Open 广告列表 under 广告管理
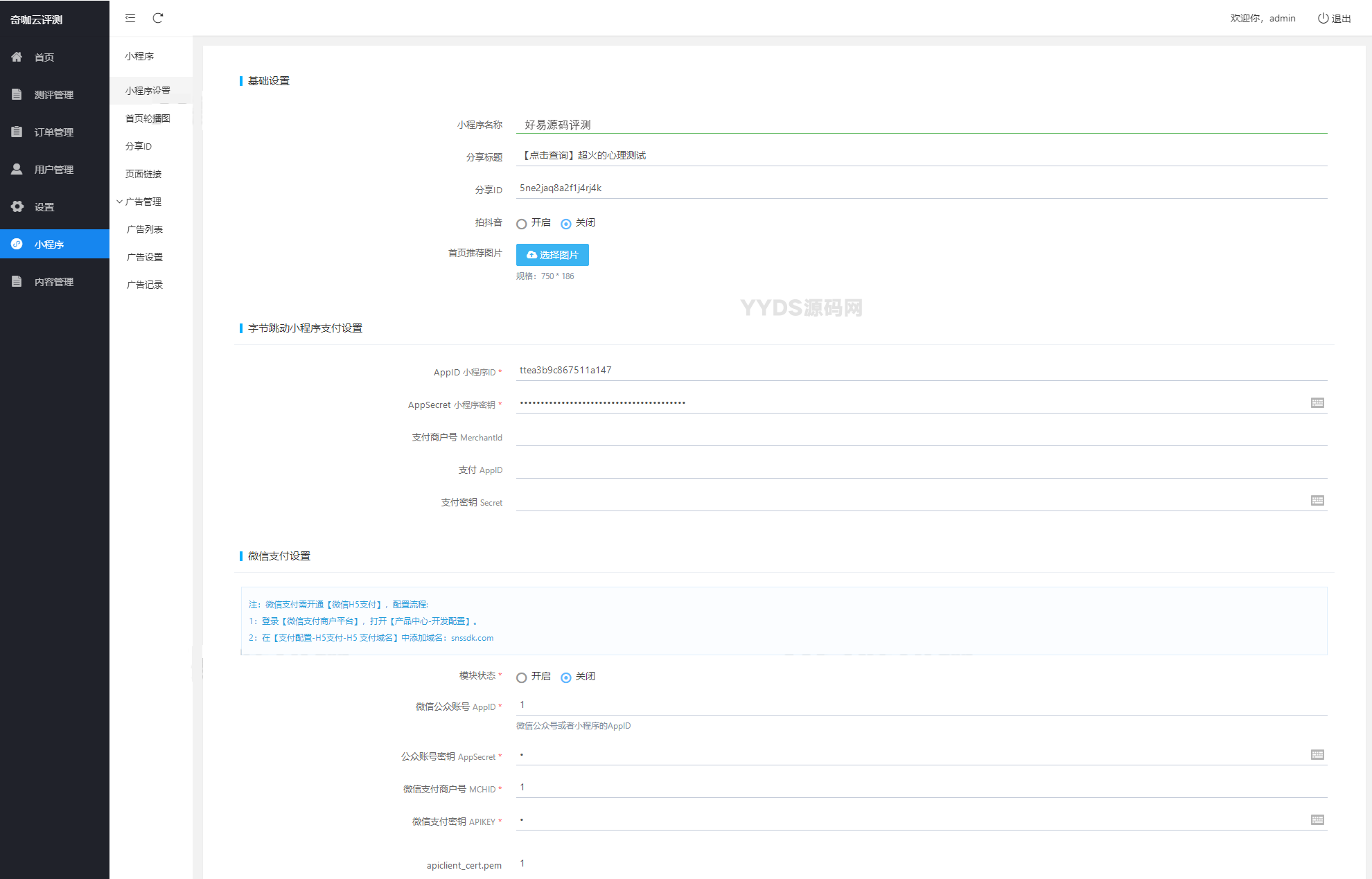 coord(145,229)
